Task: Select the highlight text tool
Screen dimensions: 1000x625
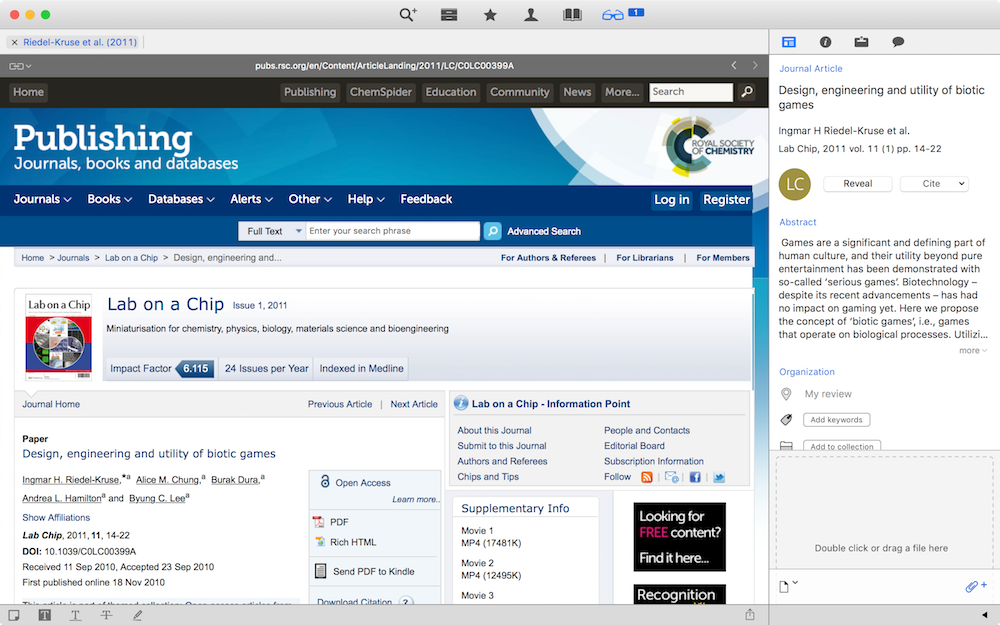Action: point(44,615)
